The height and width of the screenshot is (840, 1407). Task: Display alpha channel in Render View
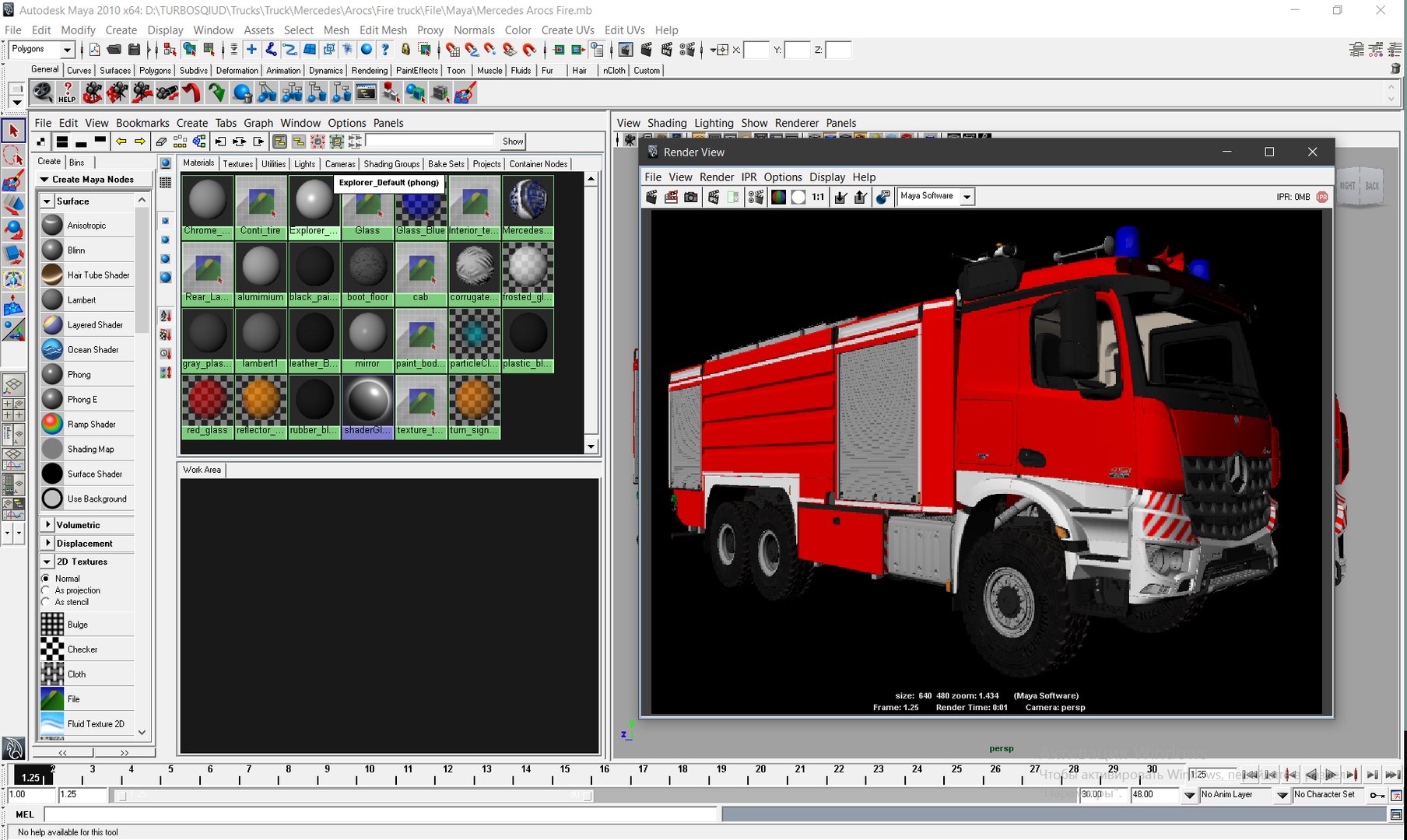[x=798, y=197]
